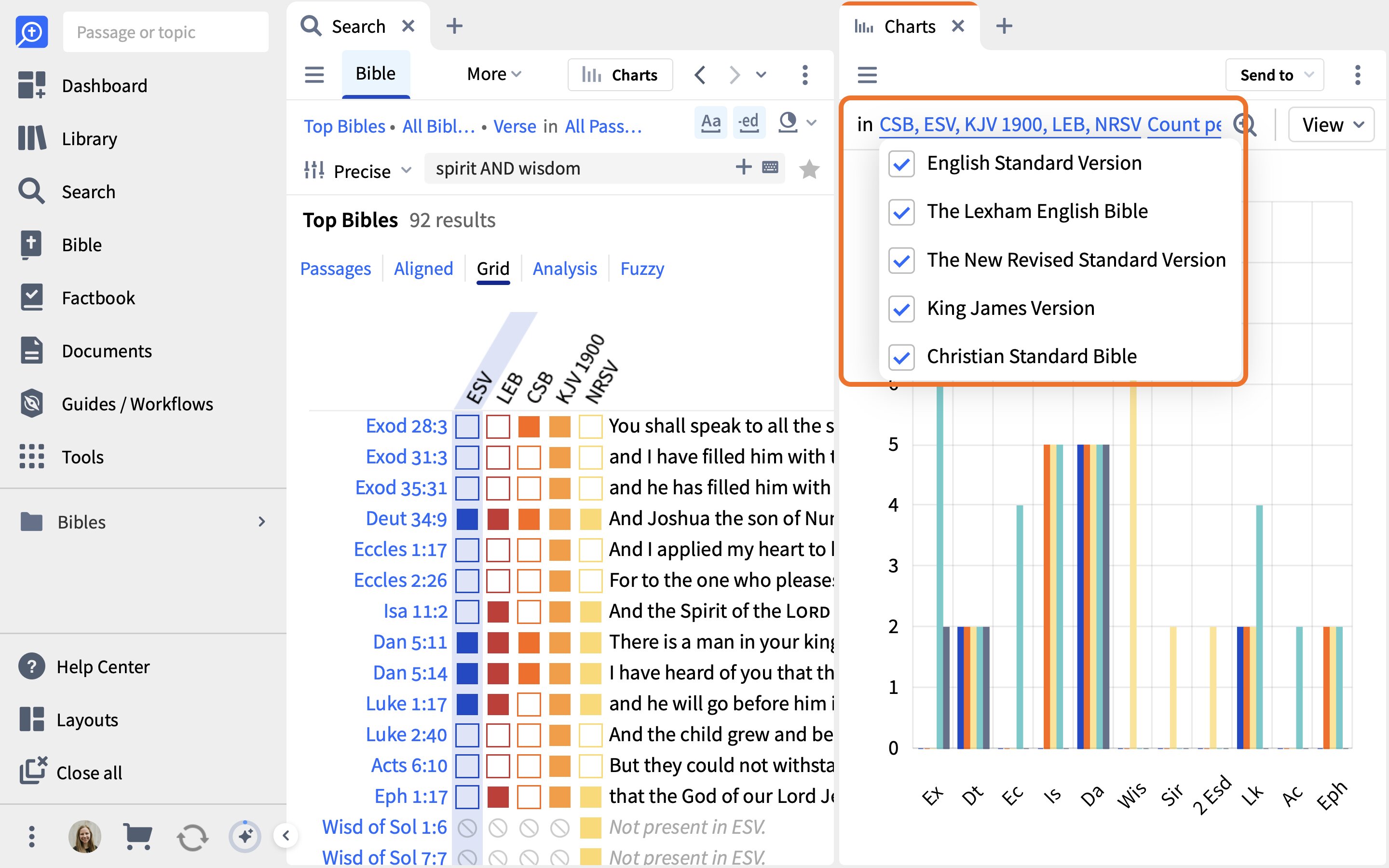
Task: Open the Exod 28:3 reference
Action: pyautogui.click(x=406, y=425)
